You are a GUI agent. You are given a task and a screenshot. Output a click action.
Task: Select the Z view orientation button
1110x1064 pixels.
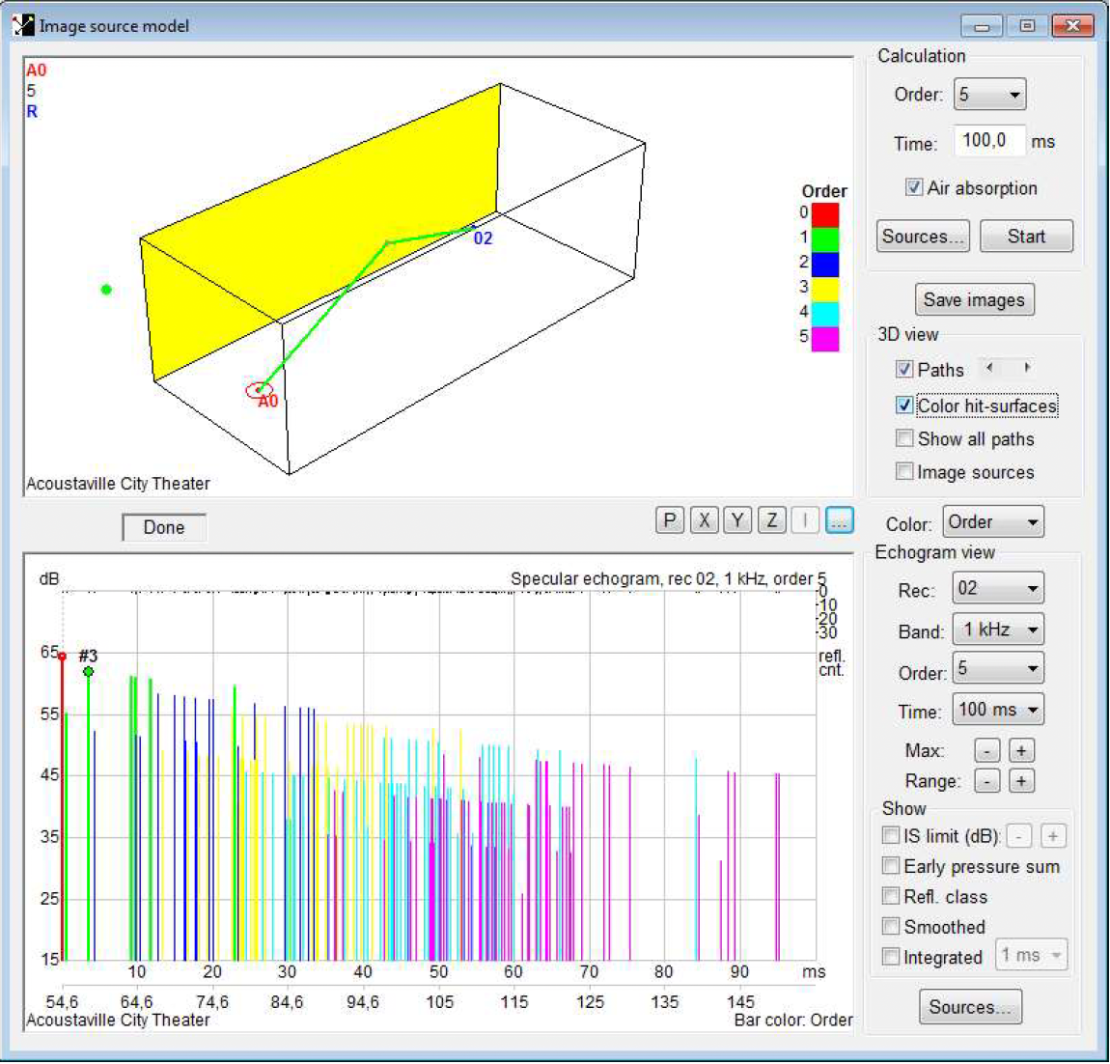[772, 519]
